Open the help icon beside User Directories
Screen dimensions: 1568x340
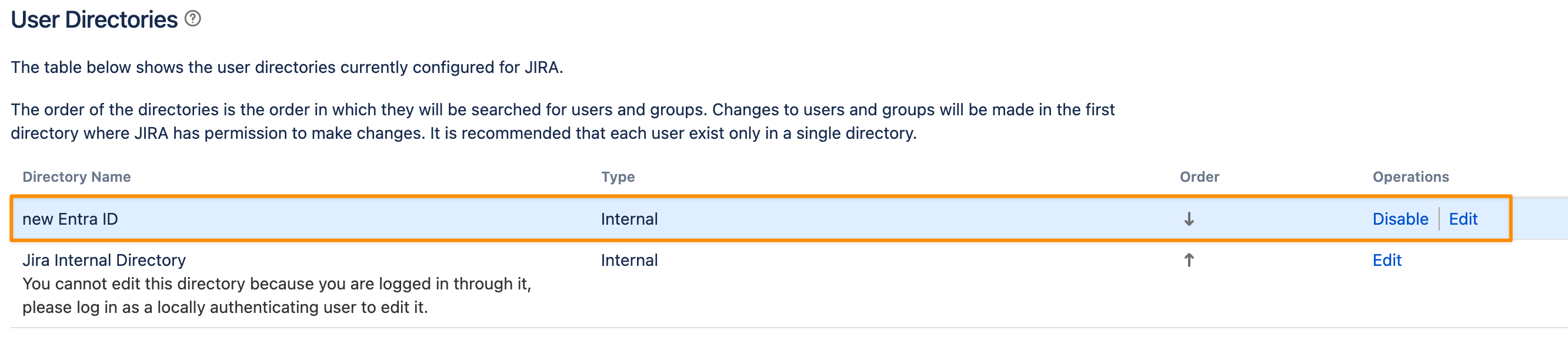point(192,19)
